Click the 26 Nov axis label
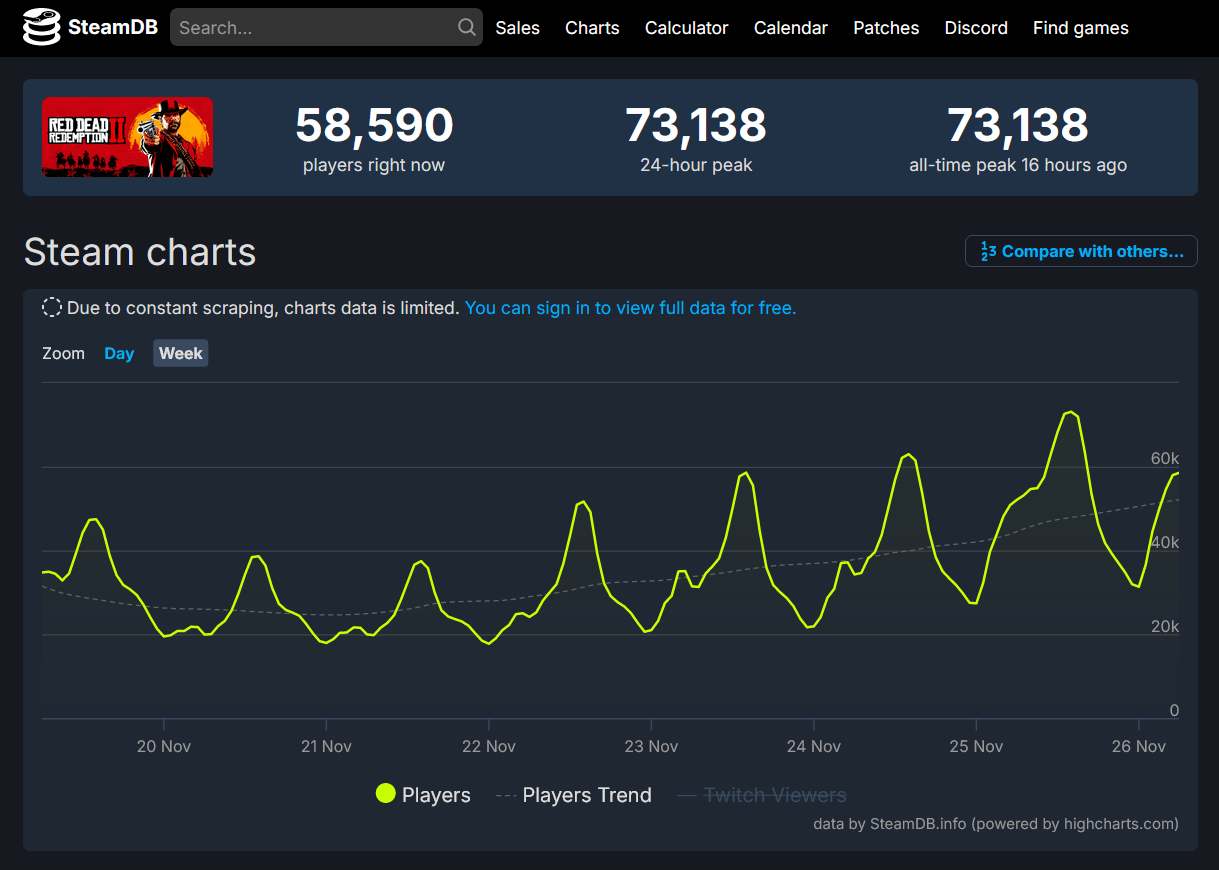Image resolution: width=1219 pixels, height=870 pixels. pos(1139,746)
